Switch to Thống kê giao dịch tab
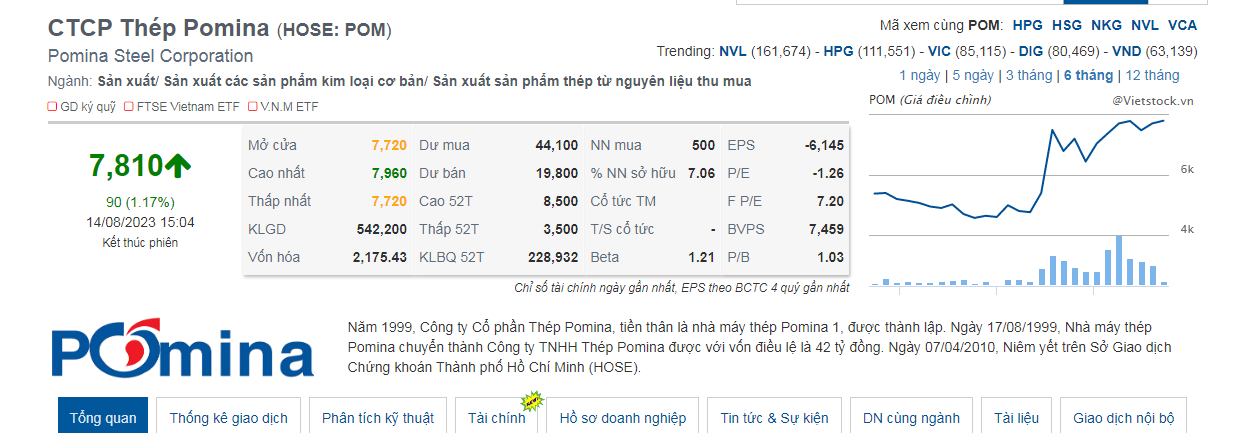1255x433 pixels. 229,418
